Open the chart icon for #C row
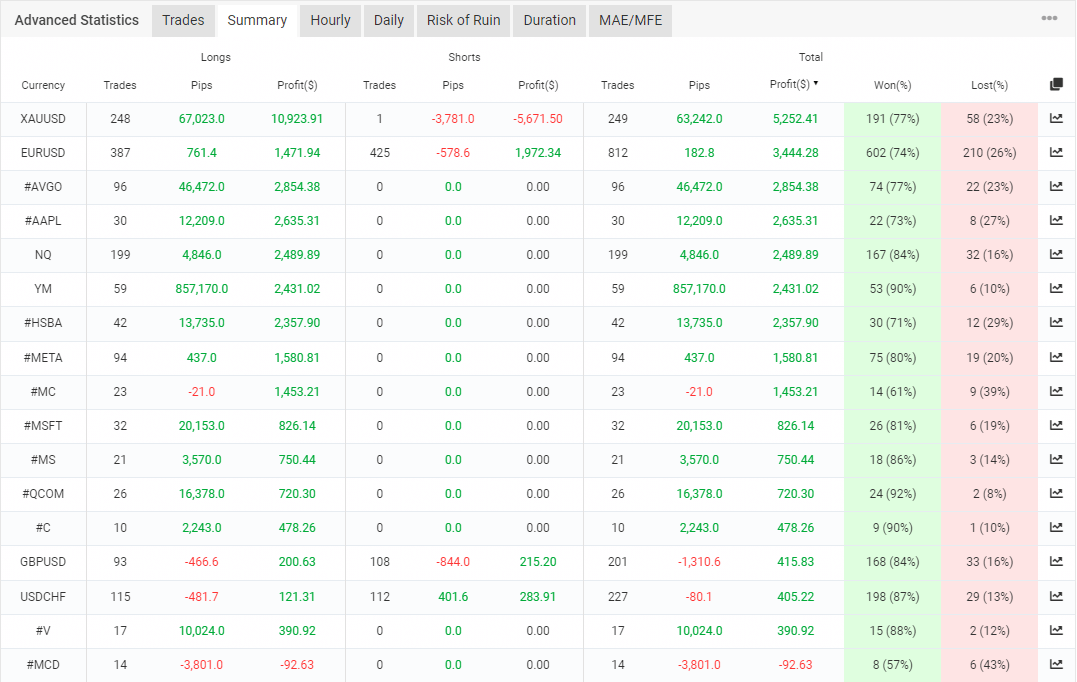 point(1056,527)
